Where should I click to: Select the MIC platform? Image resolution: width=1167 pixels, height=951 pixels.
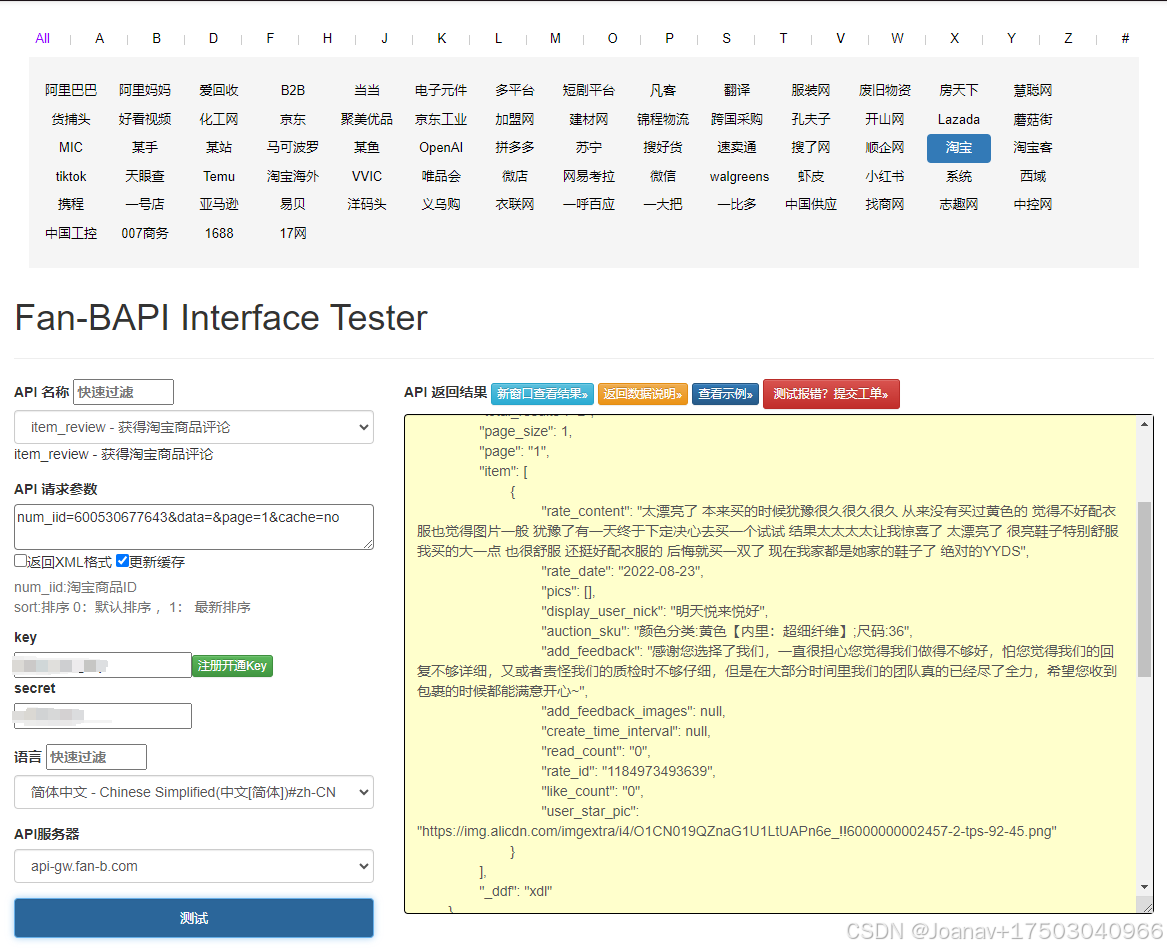(x=71, y=147)
